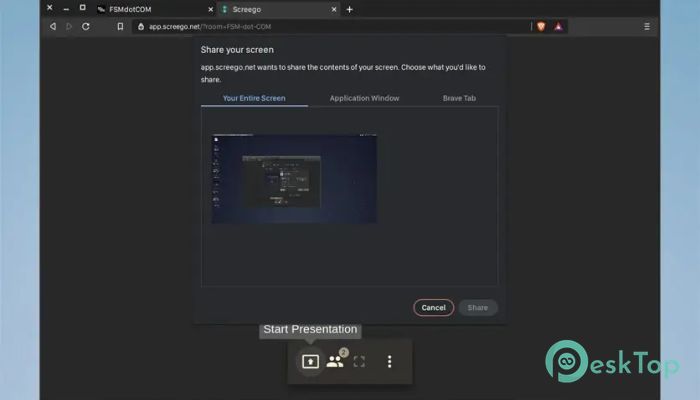Image resolution: width=700 pixels, height=400 pixels.
Task: Select the entire screen preview thumbnail
Action: coord(294,179)
